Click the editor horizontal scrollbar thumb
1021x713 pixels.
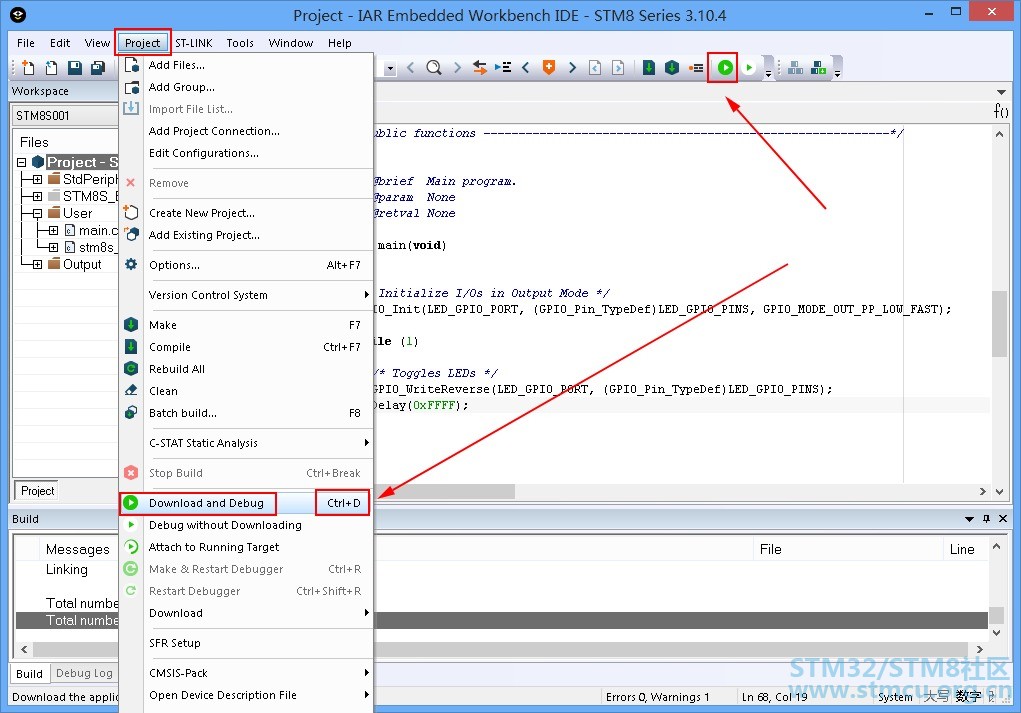coord(444,492)
